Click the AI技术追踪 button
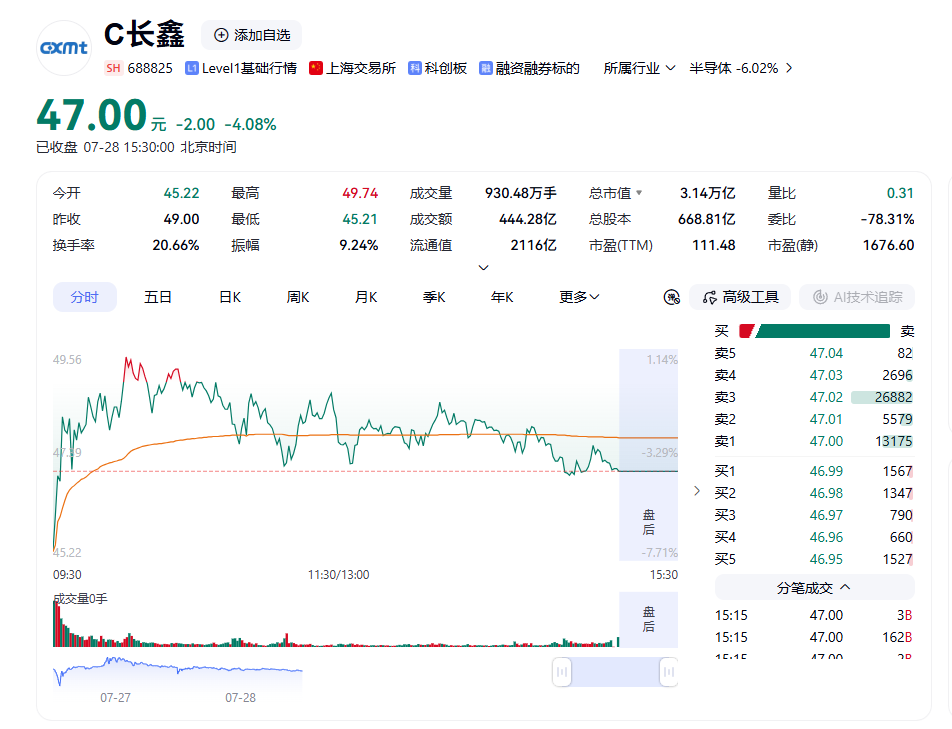The width and height of the screenshot is (952, 729). [857, 297]
